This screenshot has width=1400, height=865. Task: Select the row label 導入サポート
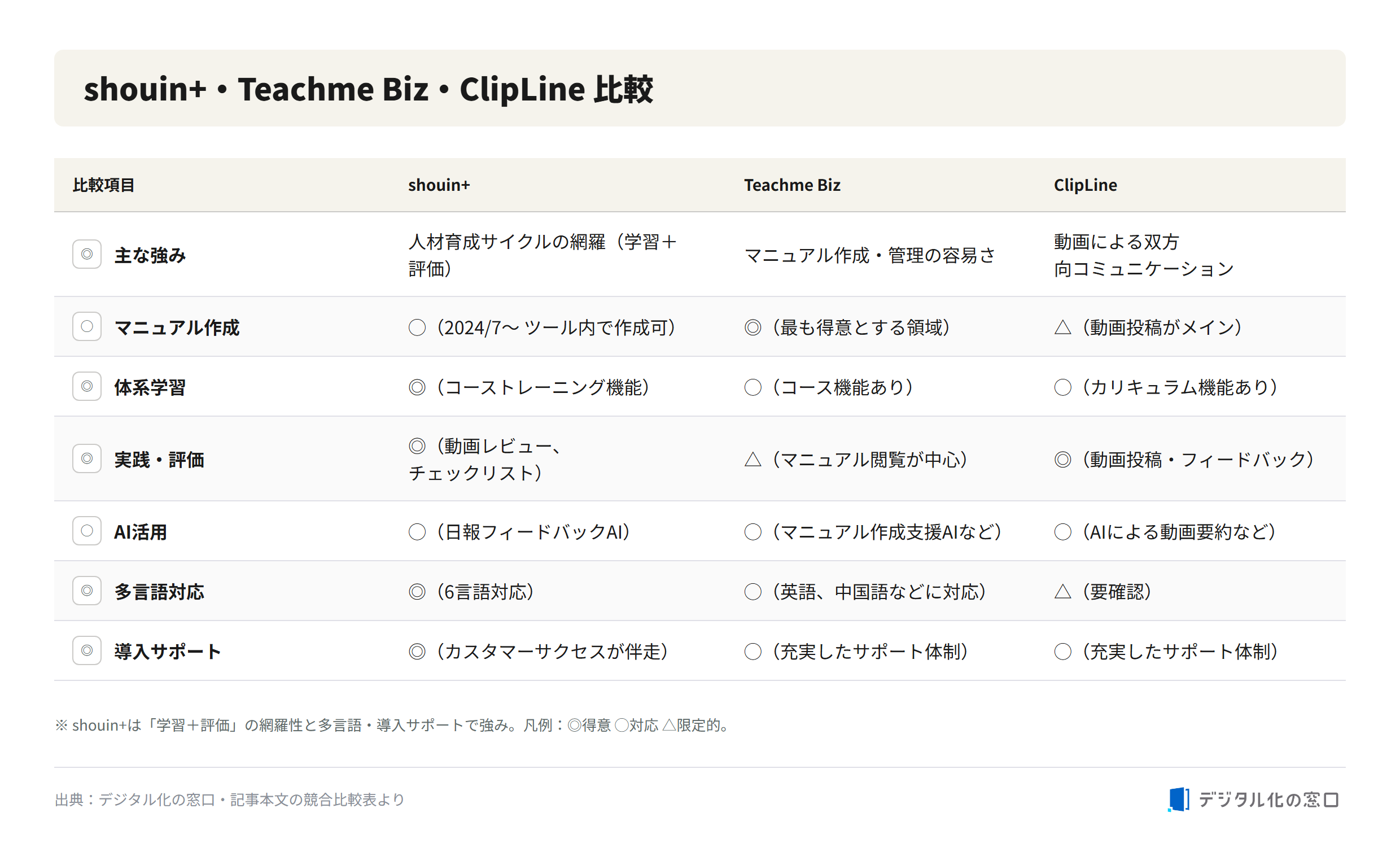pyautogui.click(x=168, y=652)
